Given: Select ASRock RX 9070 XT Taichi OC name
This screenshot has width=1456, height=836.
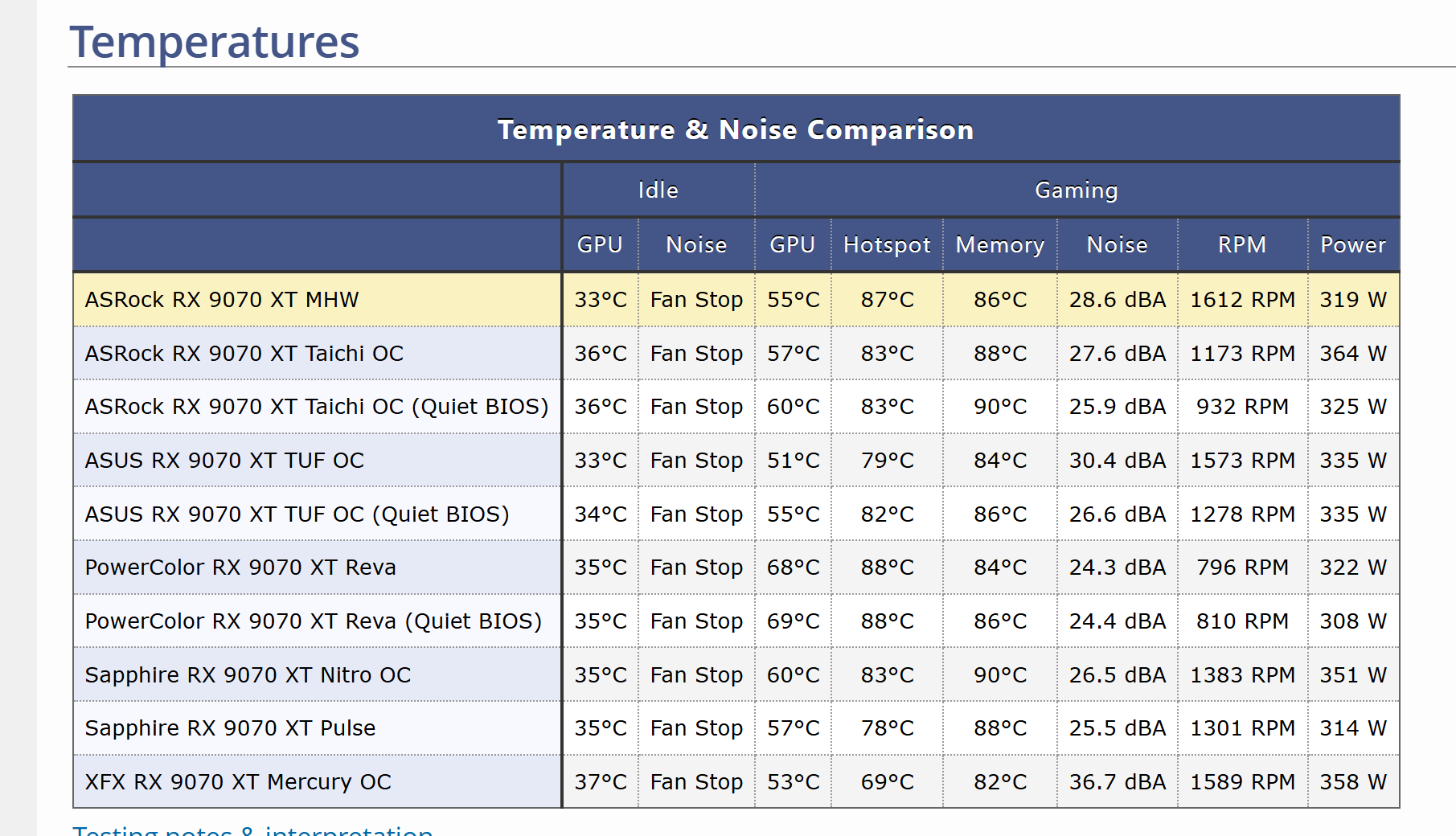Looking at the screenshot, I should 244,354.
